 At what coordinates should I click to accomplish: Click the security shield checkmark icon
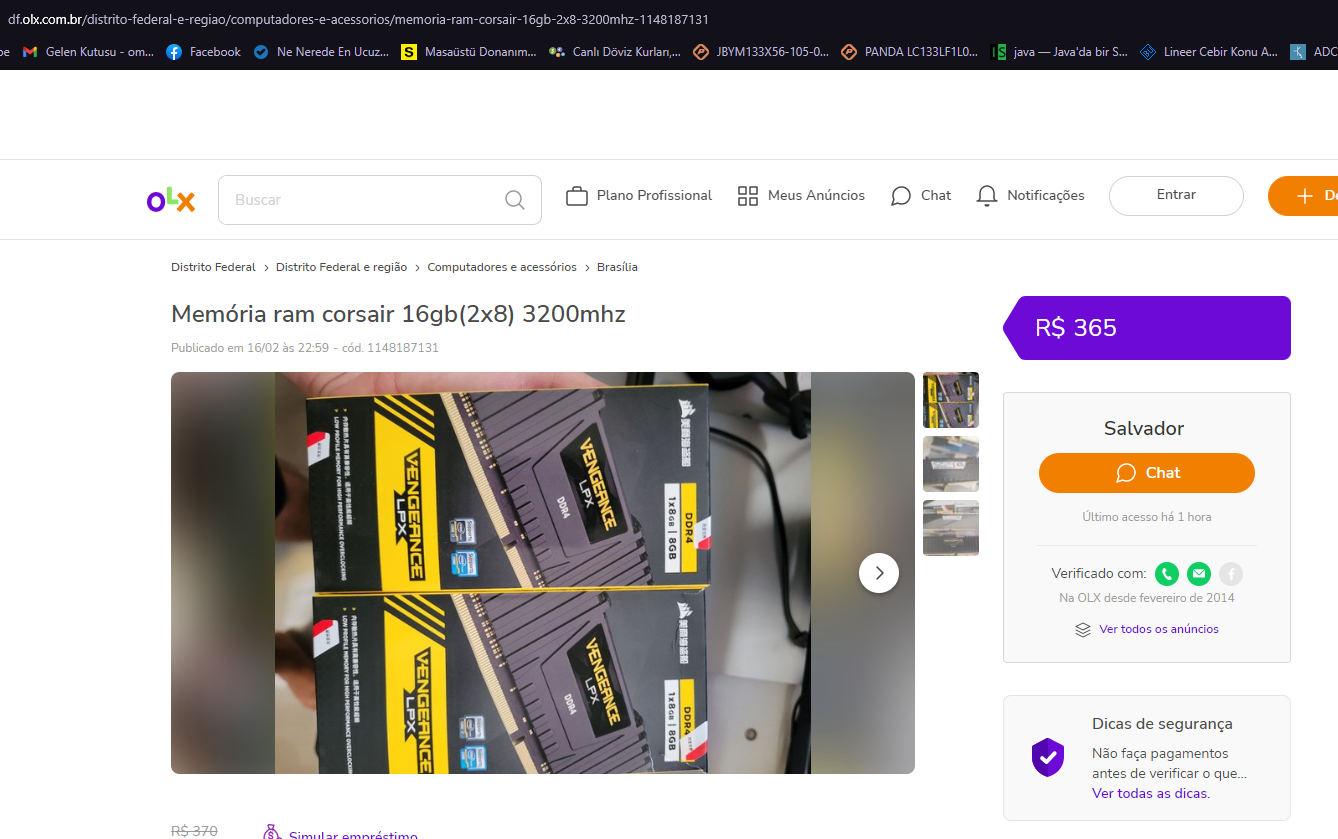click(1048, 757)
